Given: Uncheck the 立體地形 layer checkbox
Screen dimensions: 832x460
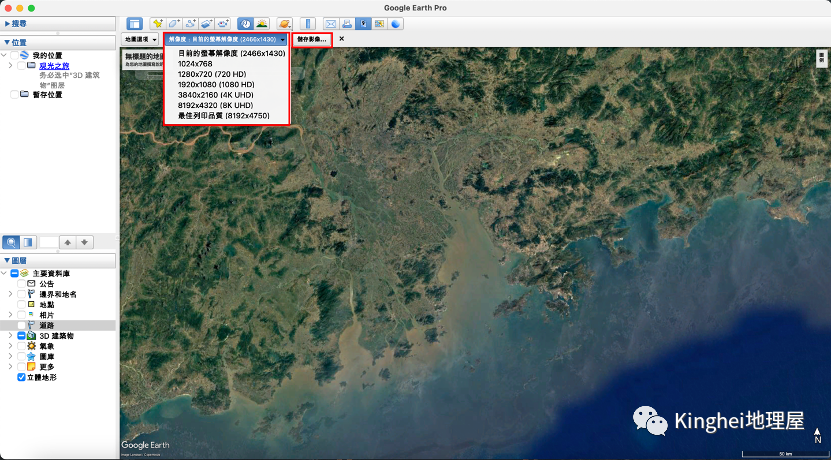Looking at the screenshot, I should coord(22,378).
